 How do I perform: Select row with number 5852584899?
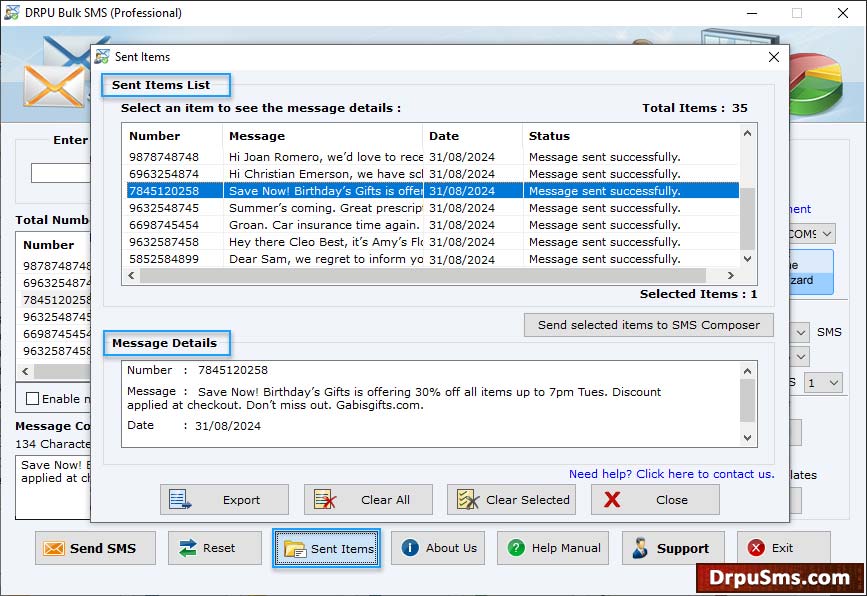coord(432,259)
